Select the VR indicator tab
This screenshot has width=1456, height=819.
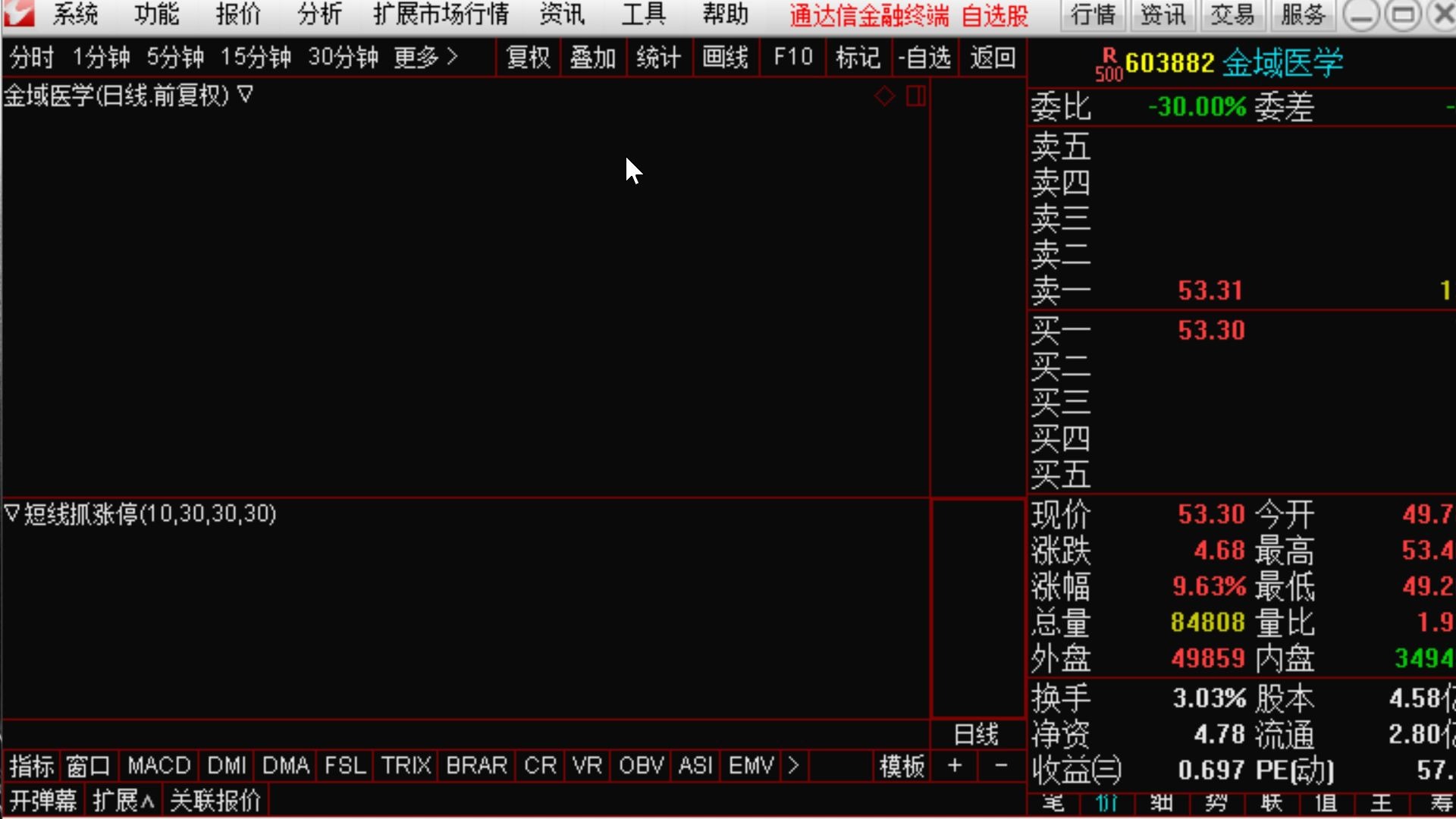pos(587,766)
